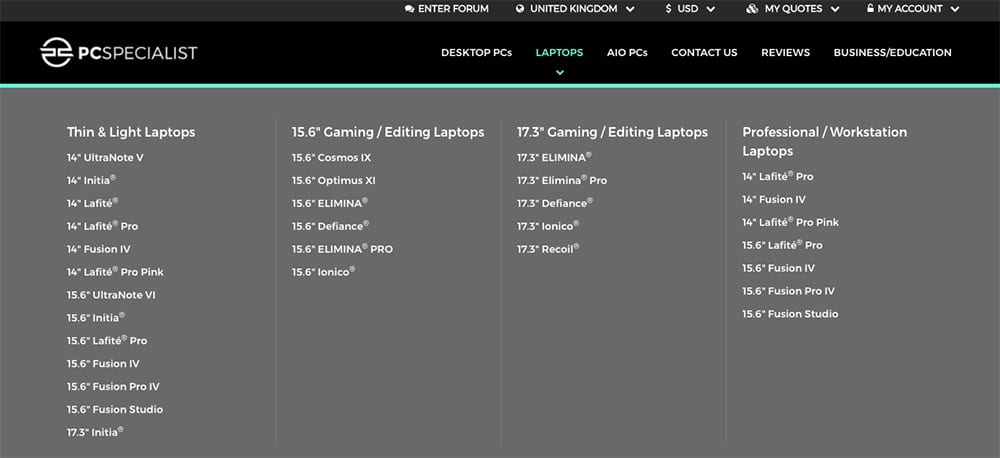Open 15.6" UltraNote VI laptop

pos(111,295)
